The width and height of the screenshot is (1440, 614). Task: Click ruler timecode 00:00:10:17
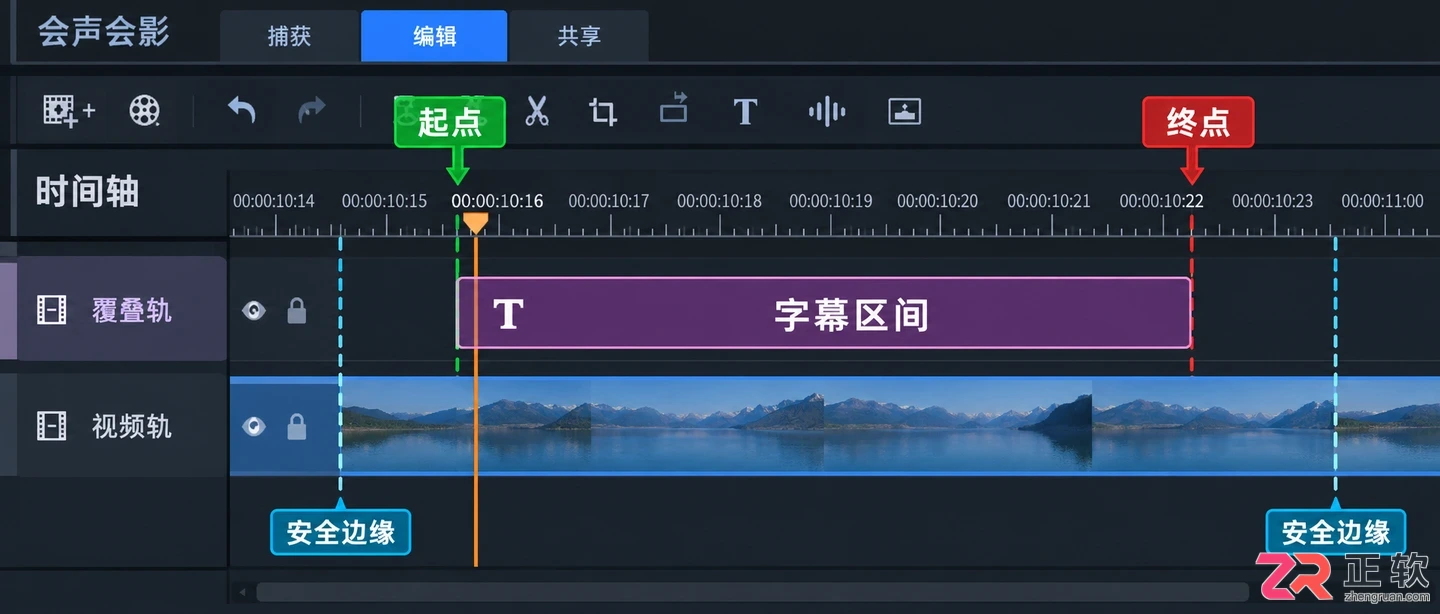(609, 201)
